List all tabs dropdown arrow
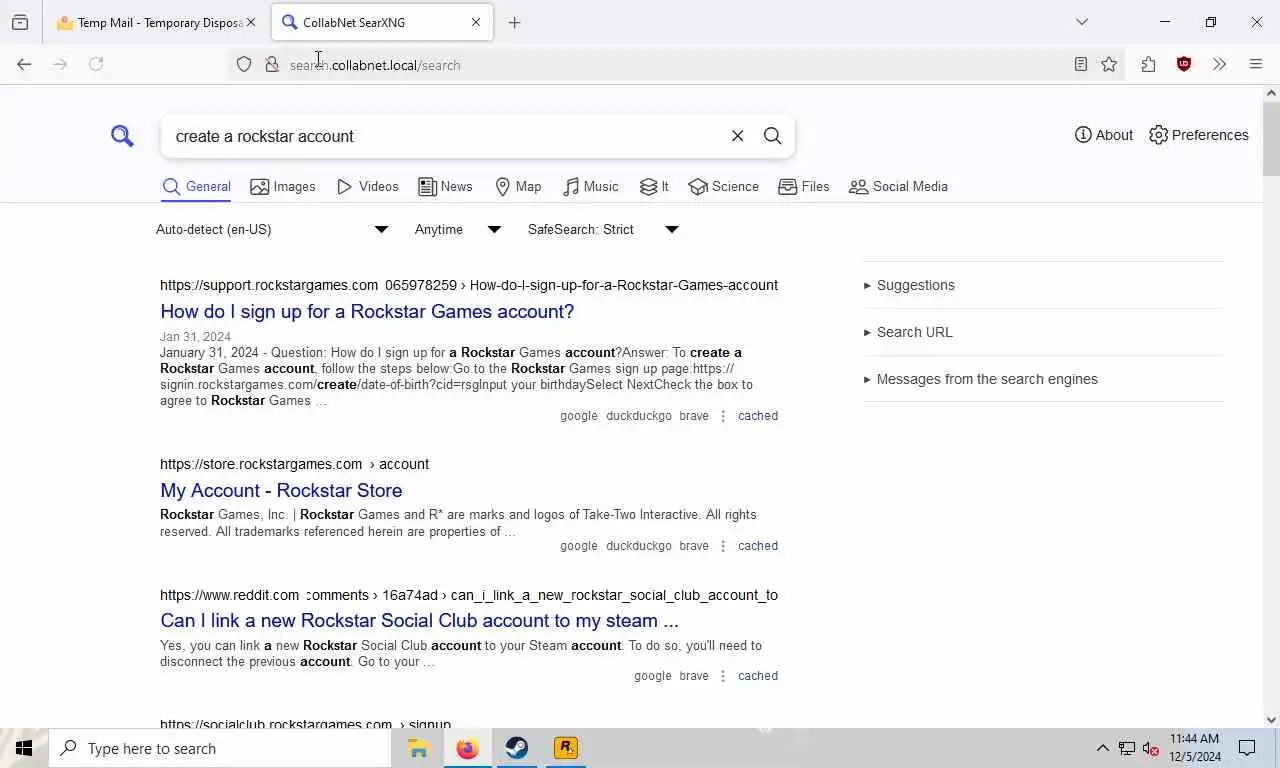1280x768 pixels. pyautogui.click(x=1082, y=22)
